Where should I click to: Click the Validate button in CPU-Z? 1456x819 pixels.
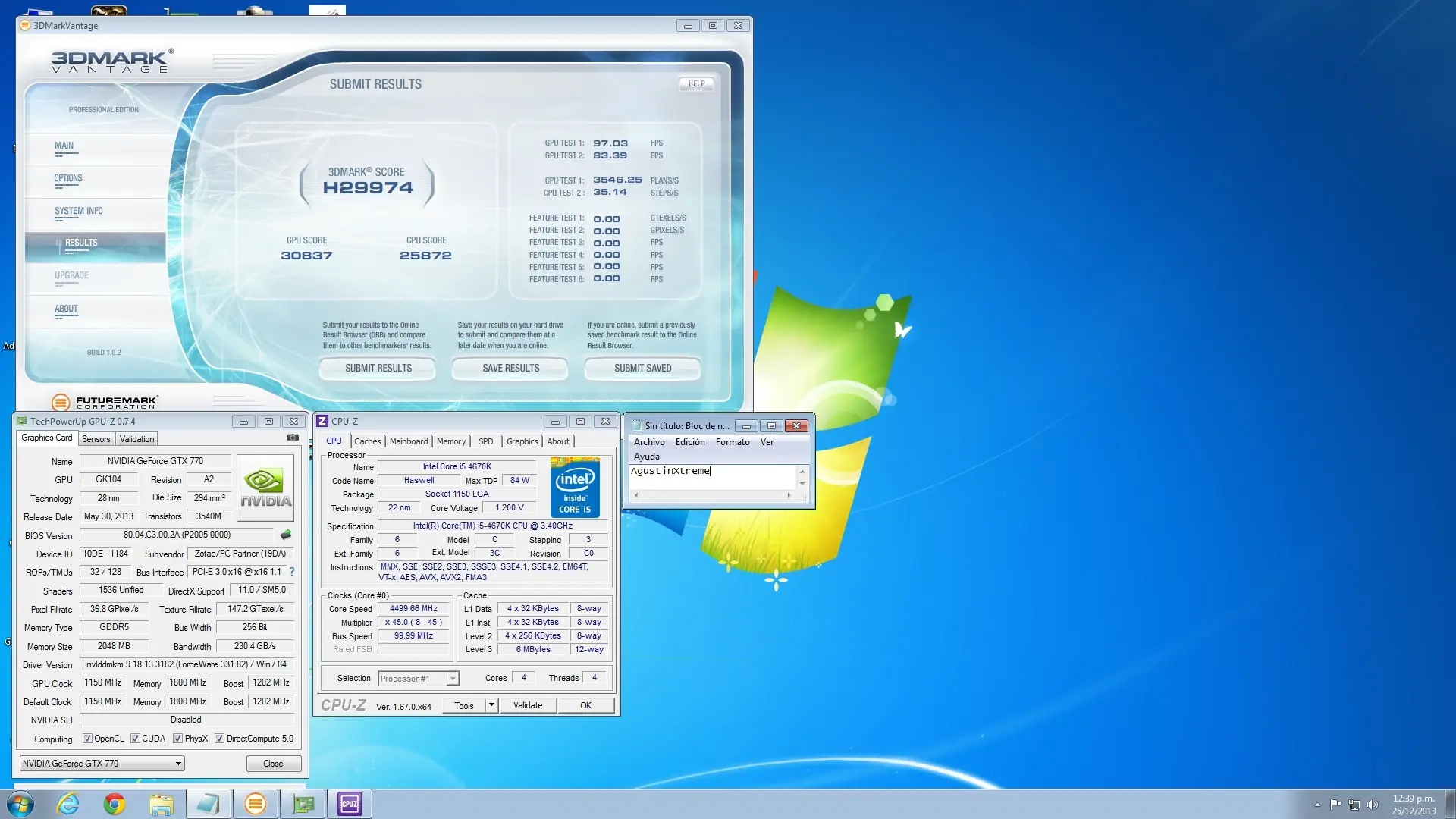528,705
